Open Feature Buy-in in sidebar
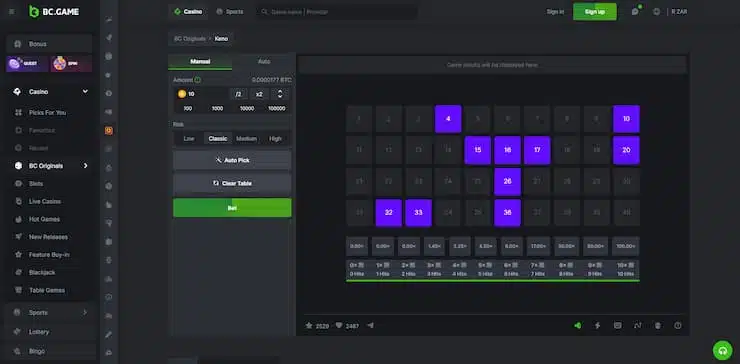 click(x=49, y=254)
